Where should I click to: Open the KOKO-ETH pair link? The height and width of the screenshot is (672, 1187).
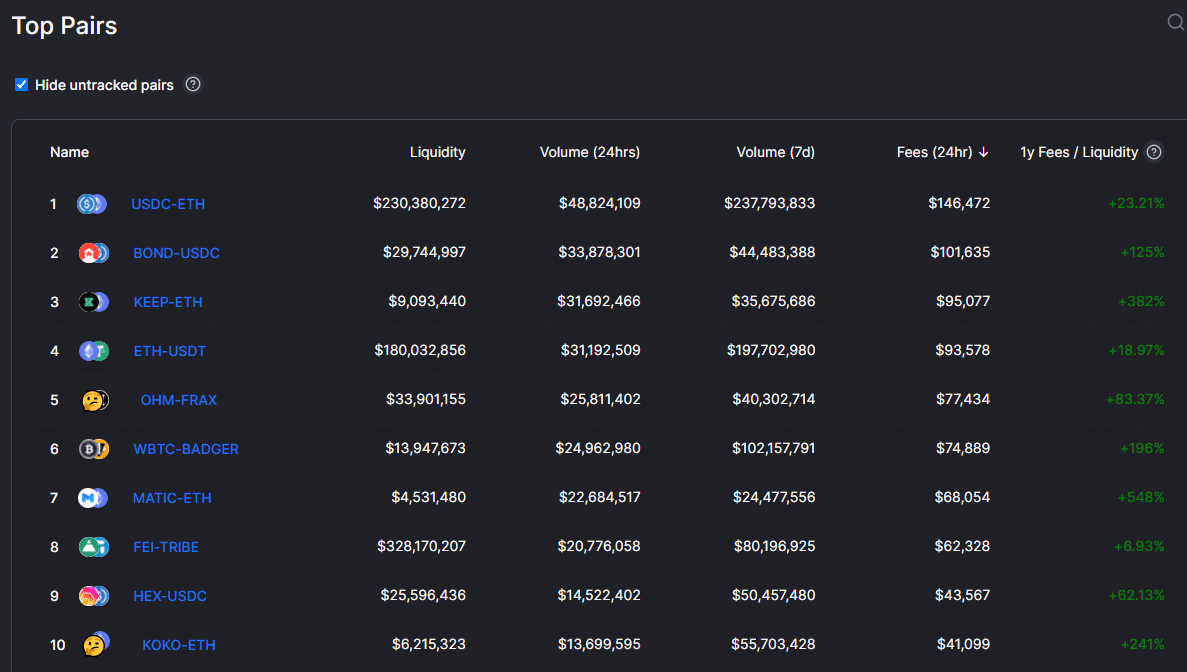[179, 646]
